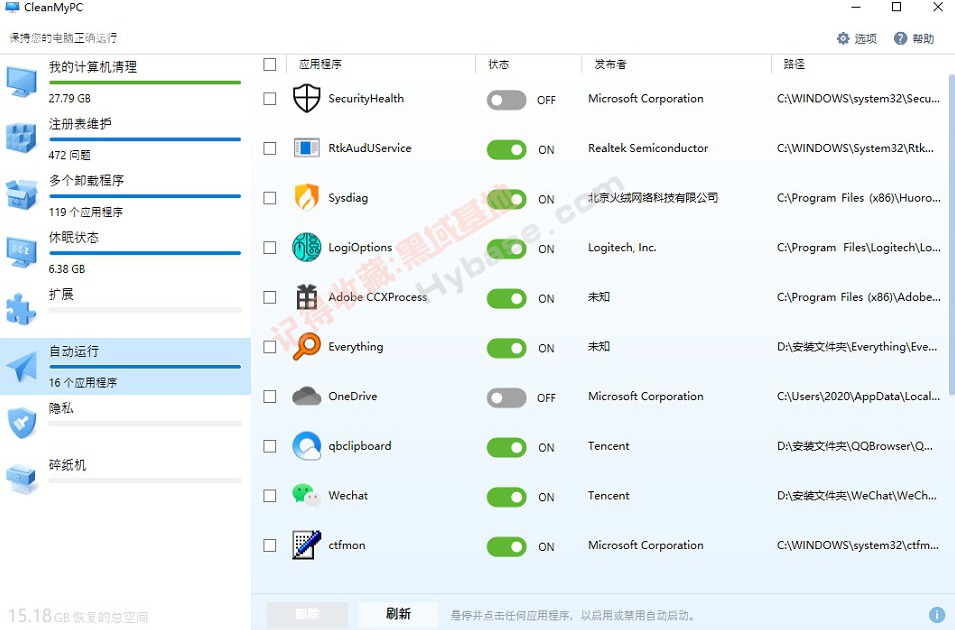This screenshot has height=630, width=955.
Task: Click the Wechat chat bubbles icon
Action: (306, 495)
